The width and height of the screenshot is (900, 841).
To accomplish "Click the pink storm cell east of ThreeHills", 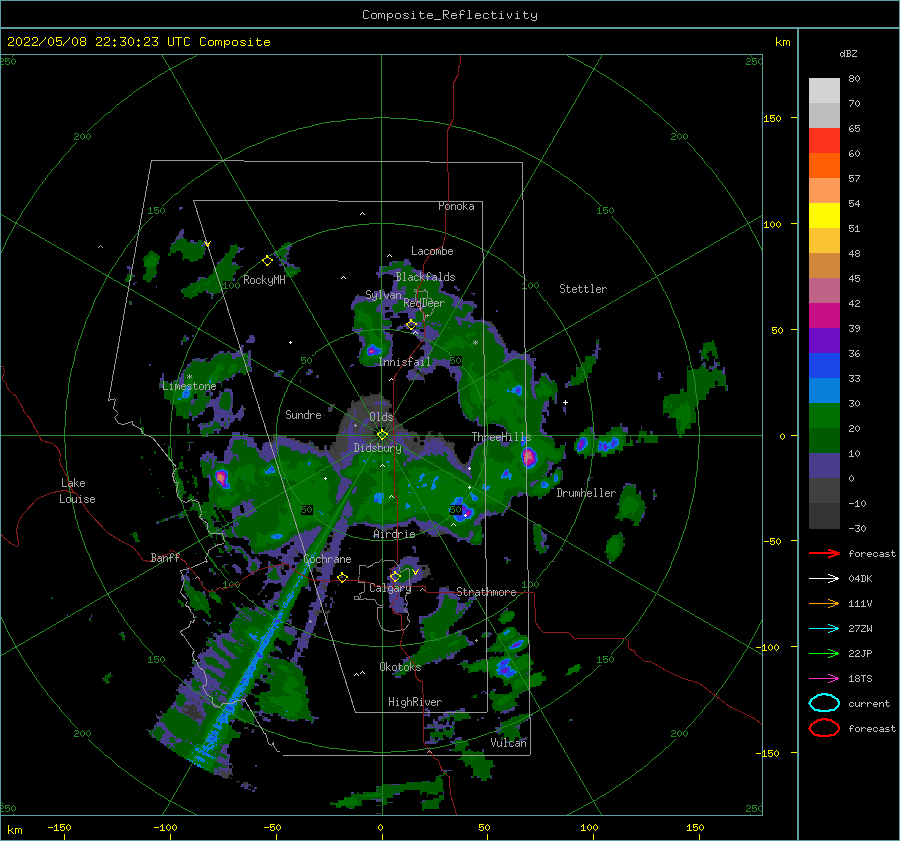I will coord(529,457).
